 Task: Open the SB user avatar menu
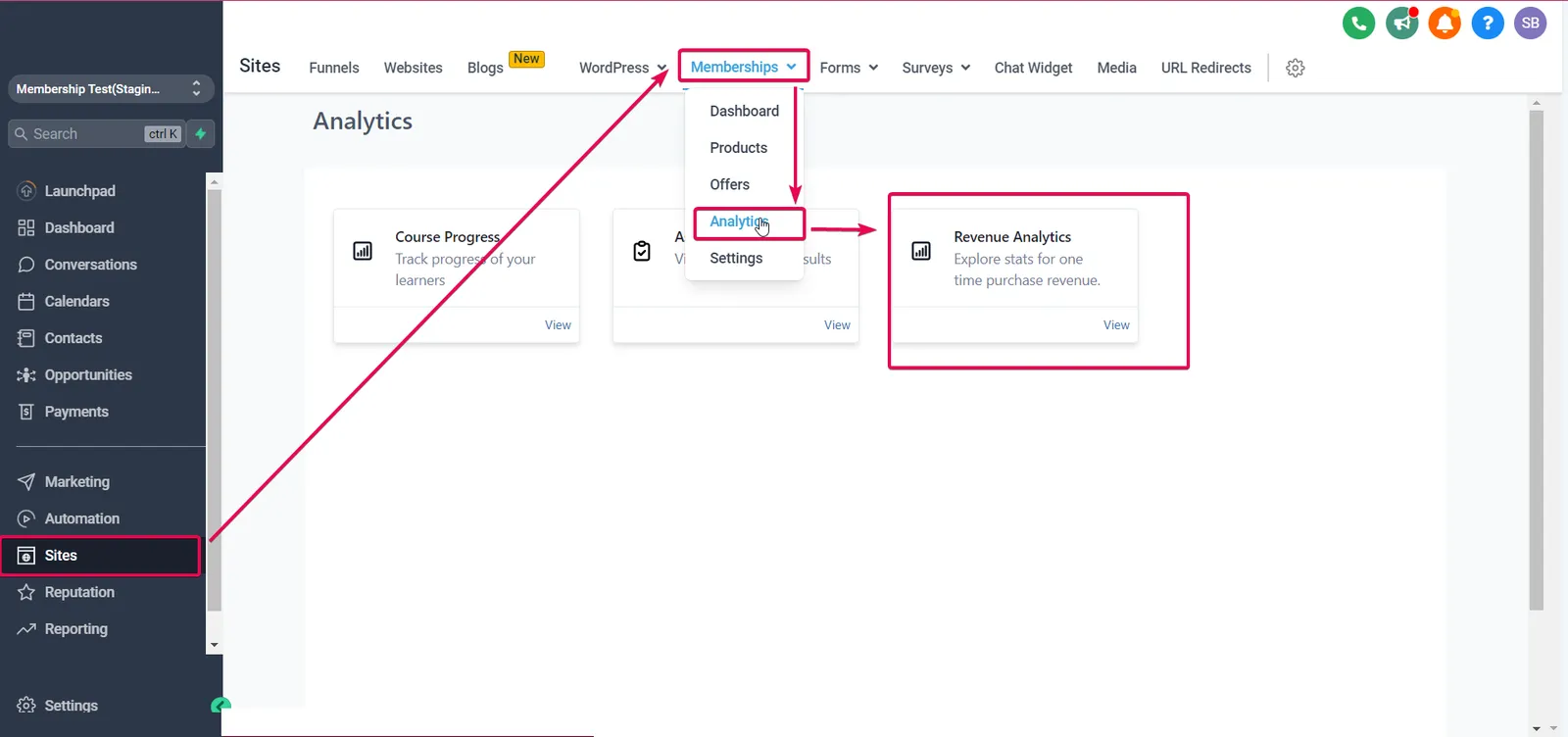[x=1531, y=24]
